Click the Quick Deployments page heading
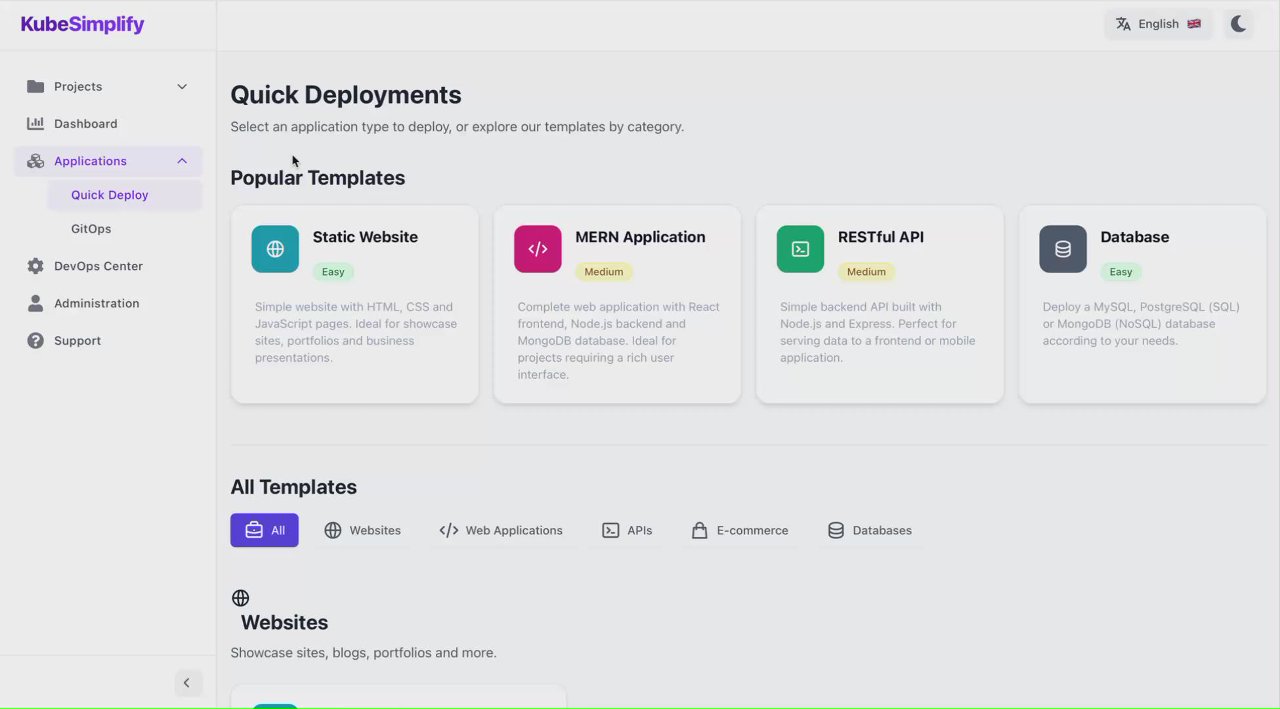This screenshot has width=1280, height=709. (346, 95)
